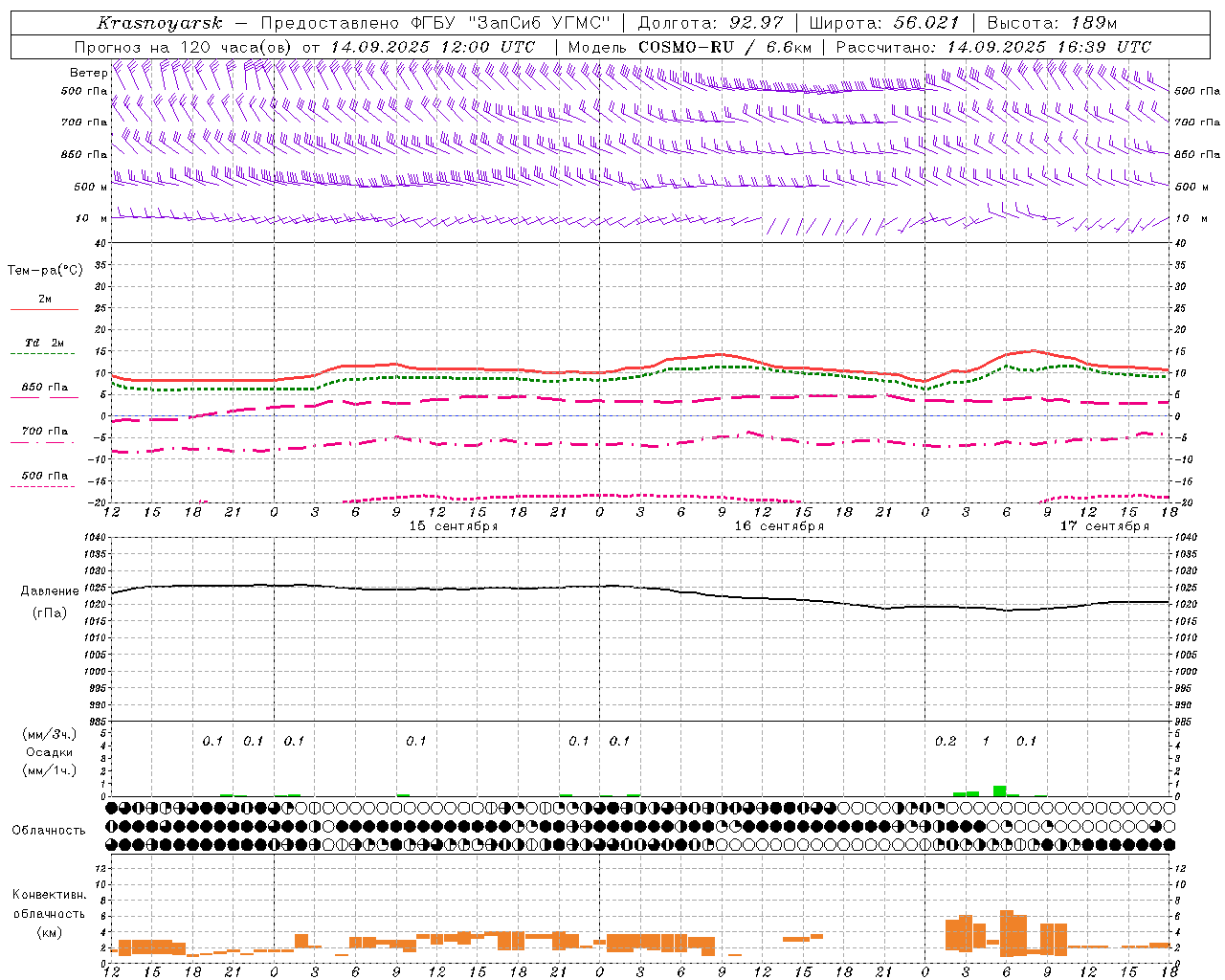Click the 700 гПа dash-dot legend entry under temperature
The height and width of the screenshot is (980, 1225).
point(45,432)
